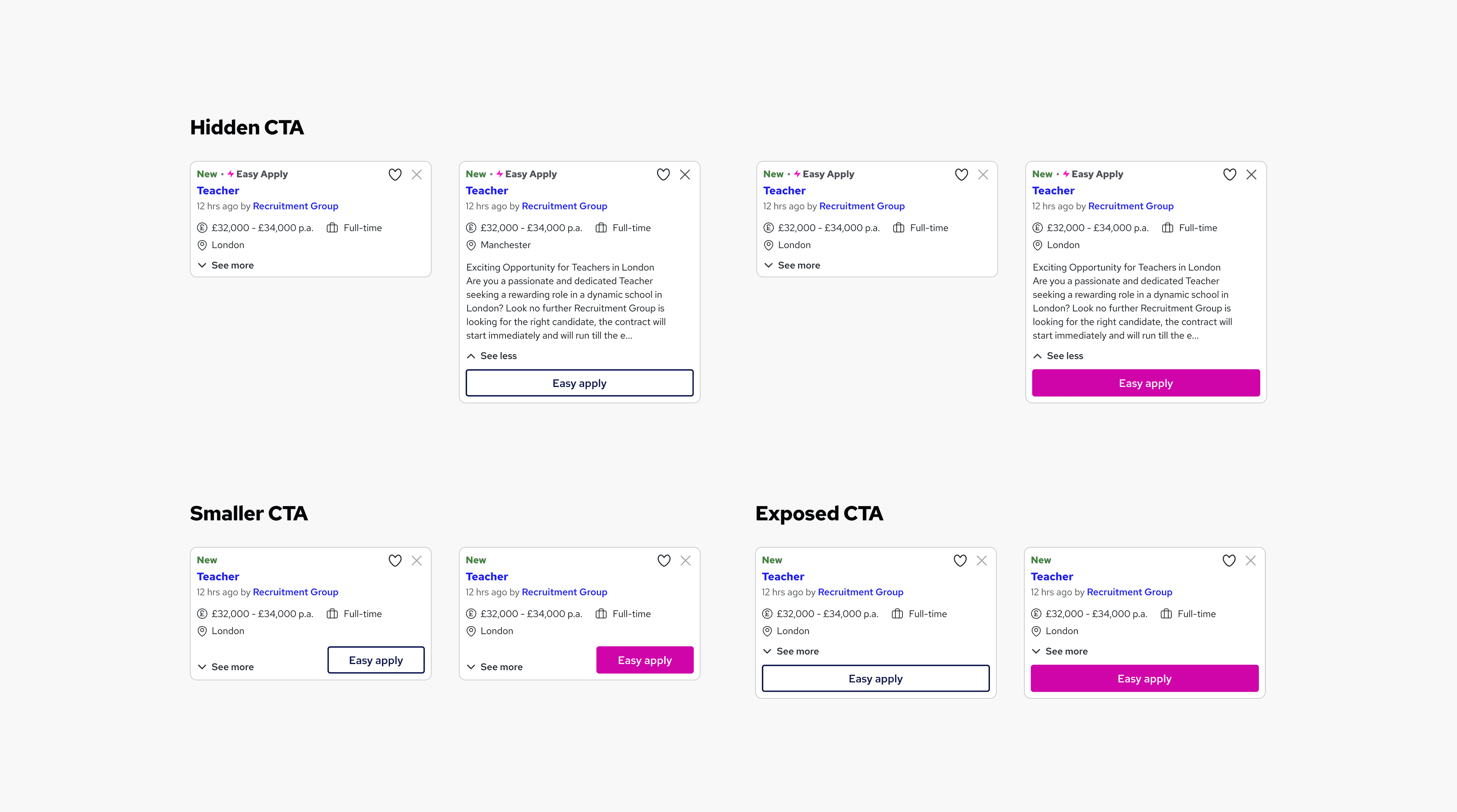Image resolution: width=1457 pixels, height=812 pixels.
Task: Collapse the expanded London card via See less
Action: click(1058, 356)
